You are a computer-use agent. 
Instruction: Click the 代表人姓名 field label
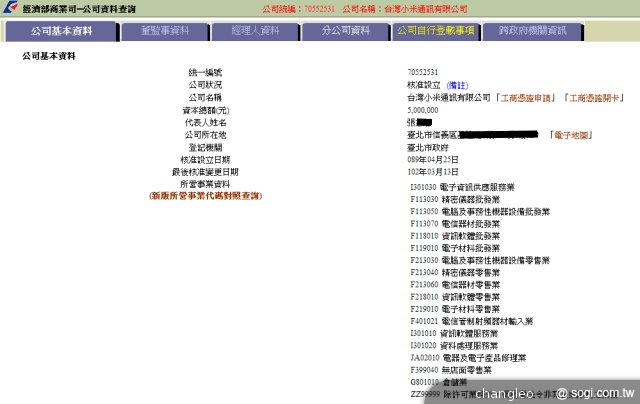pos(206,122)
